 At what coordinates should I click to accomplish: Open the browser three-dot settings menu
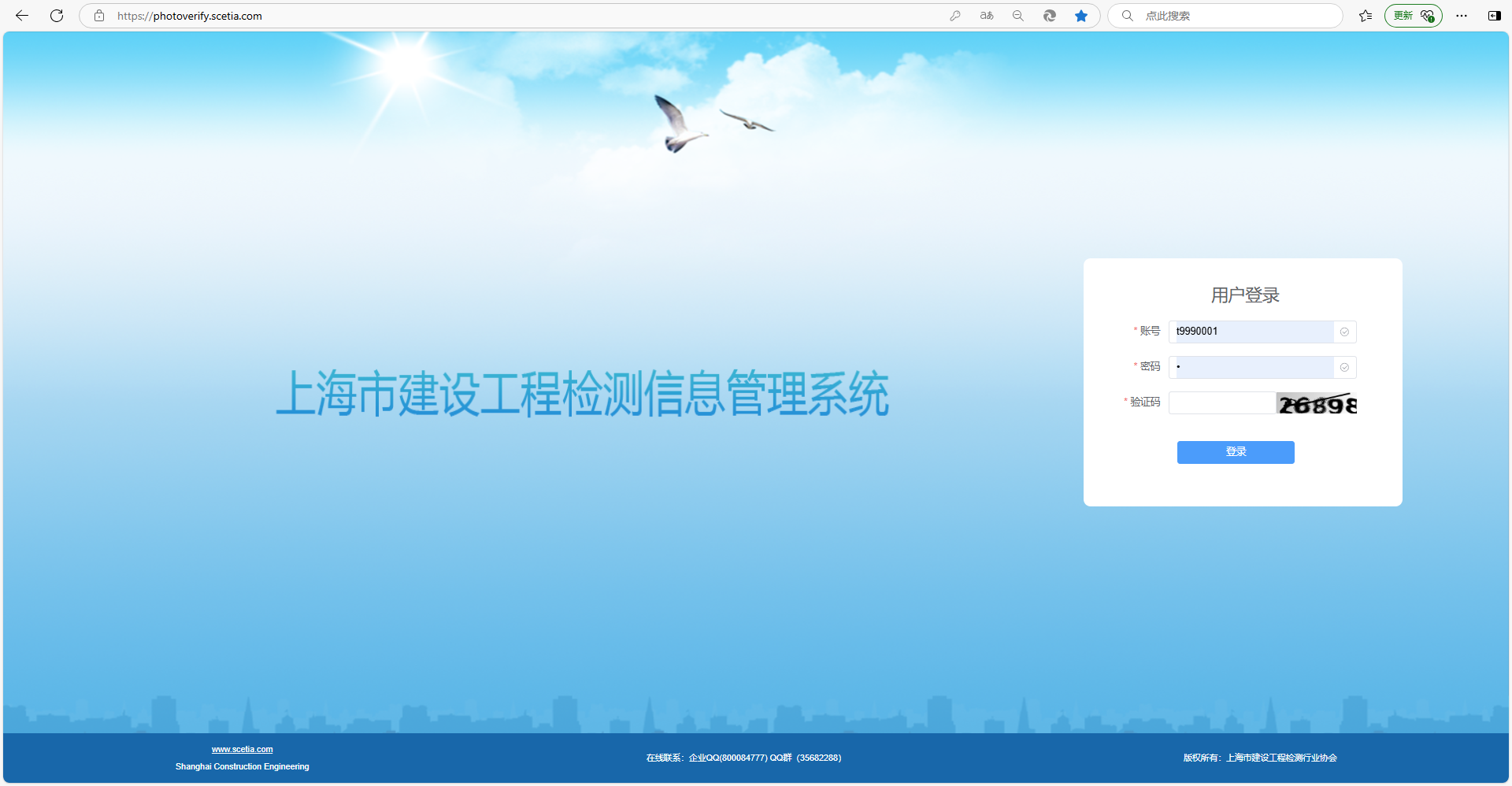click(1462, 16)
